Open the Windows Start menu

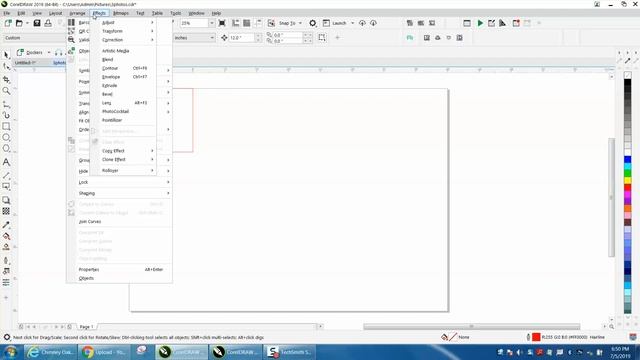10,352
